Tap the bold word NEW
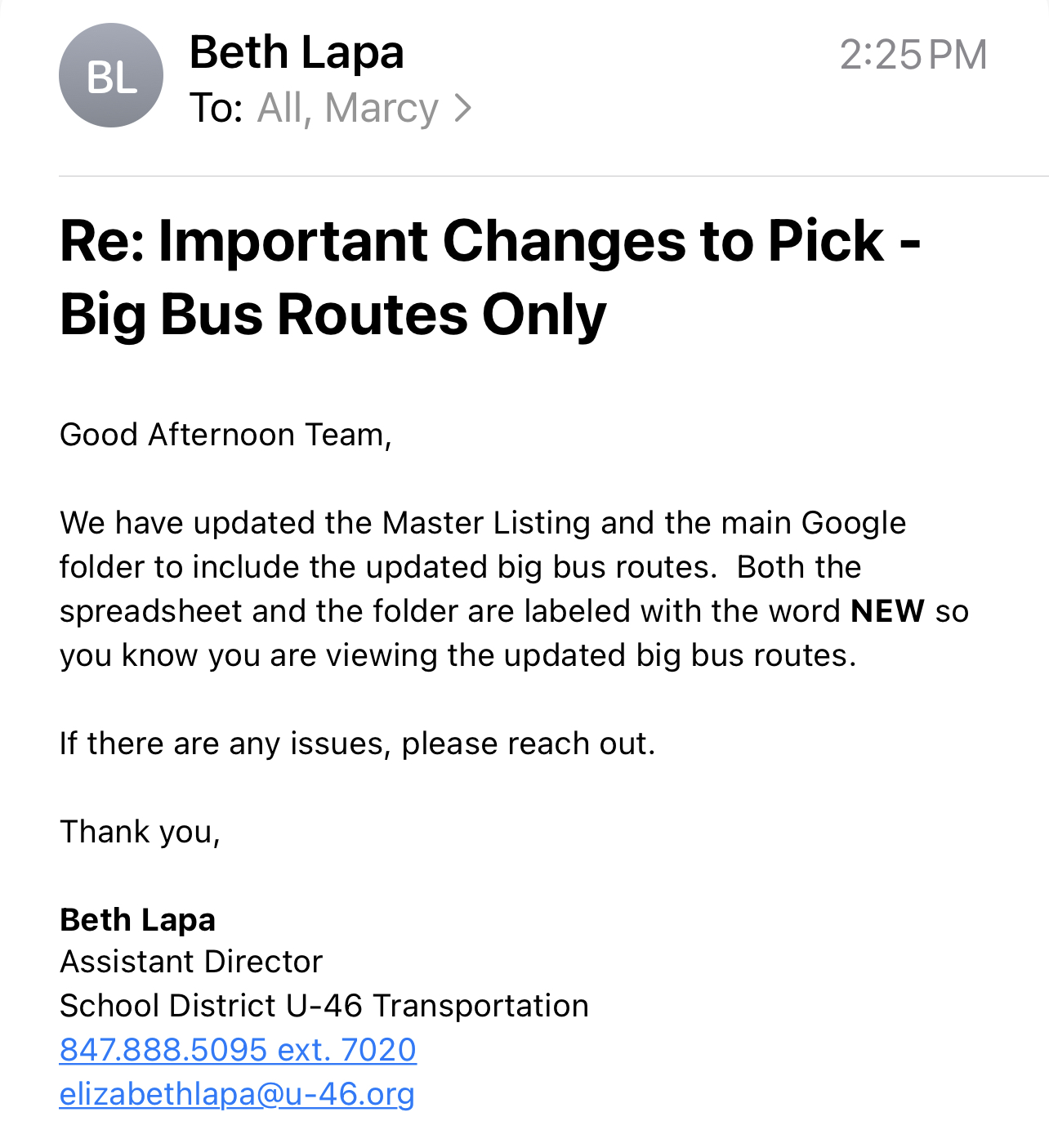Viewport: 1049px width, 1148px height. [887, 611]
